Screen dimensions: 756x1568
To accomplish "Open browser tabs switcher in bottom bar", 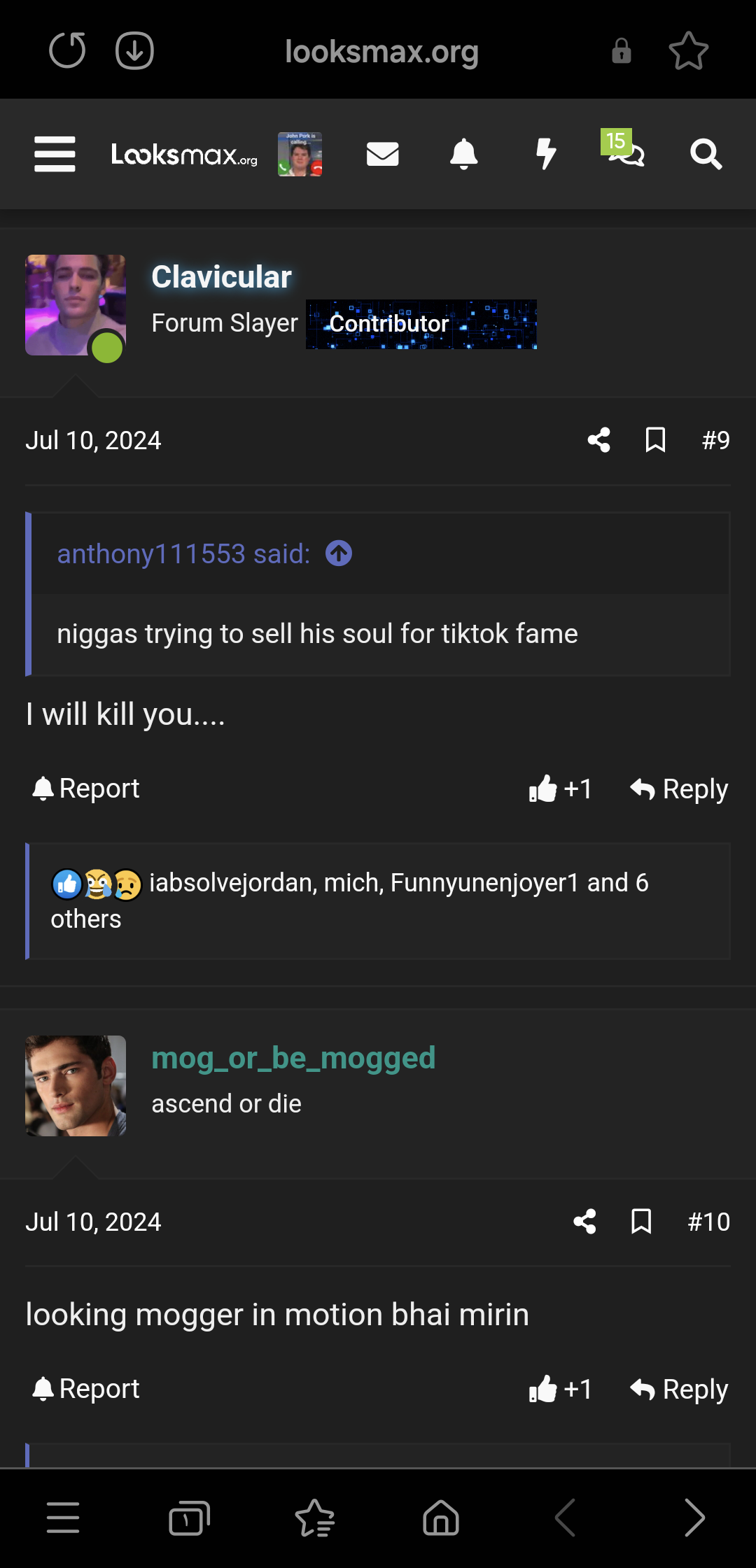I will pos(189,1518).
